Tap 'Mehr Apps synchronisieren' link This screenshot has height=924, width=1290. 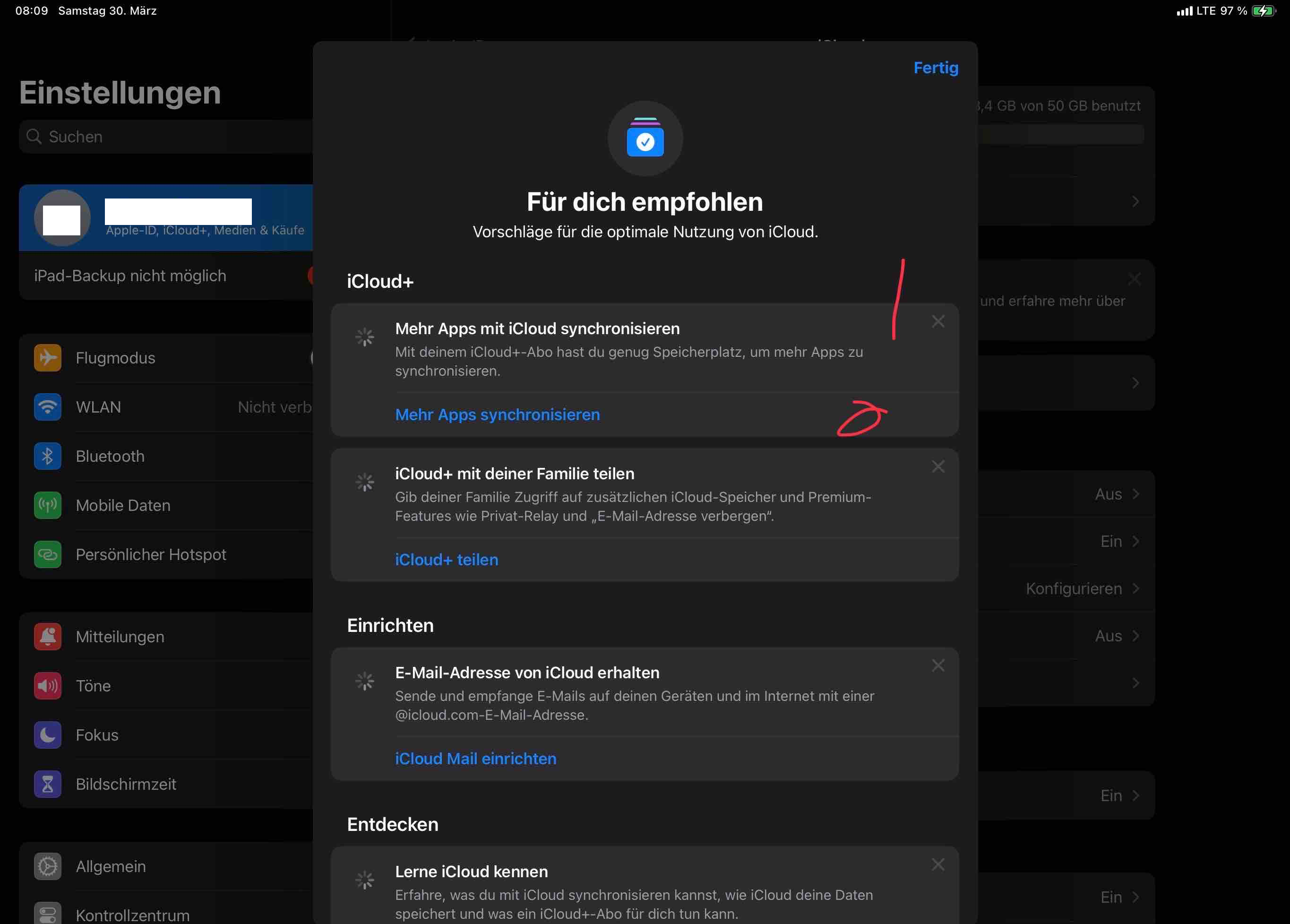[x=497, y=415]
